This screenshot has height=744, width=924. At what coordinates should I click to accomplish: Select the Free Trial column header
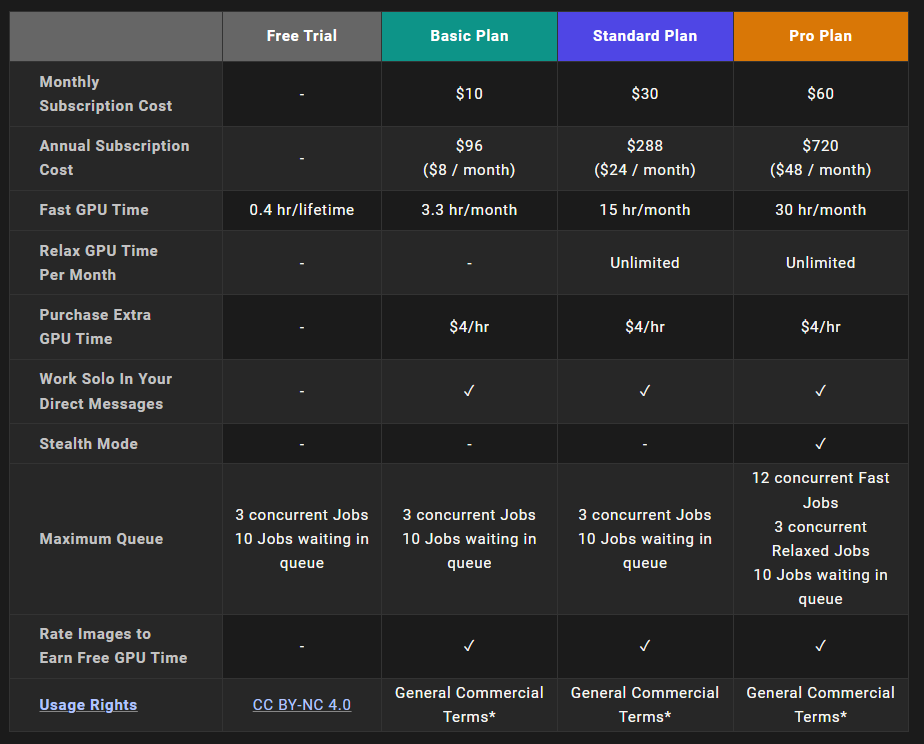[302, 36]
